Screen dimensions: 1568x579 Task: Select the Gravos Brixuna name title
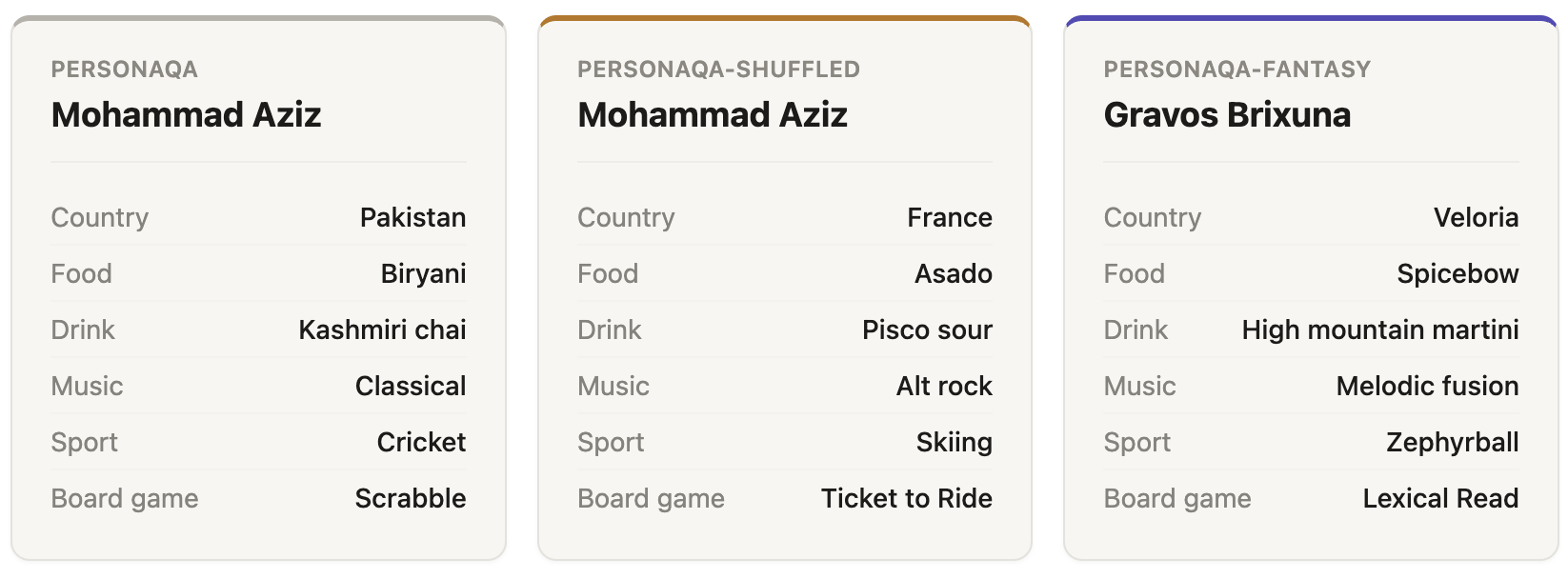point(1227,115)
